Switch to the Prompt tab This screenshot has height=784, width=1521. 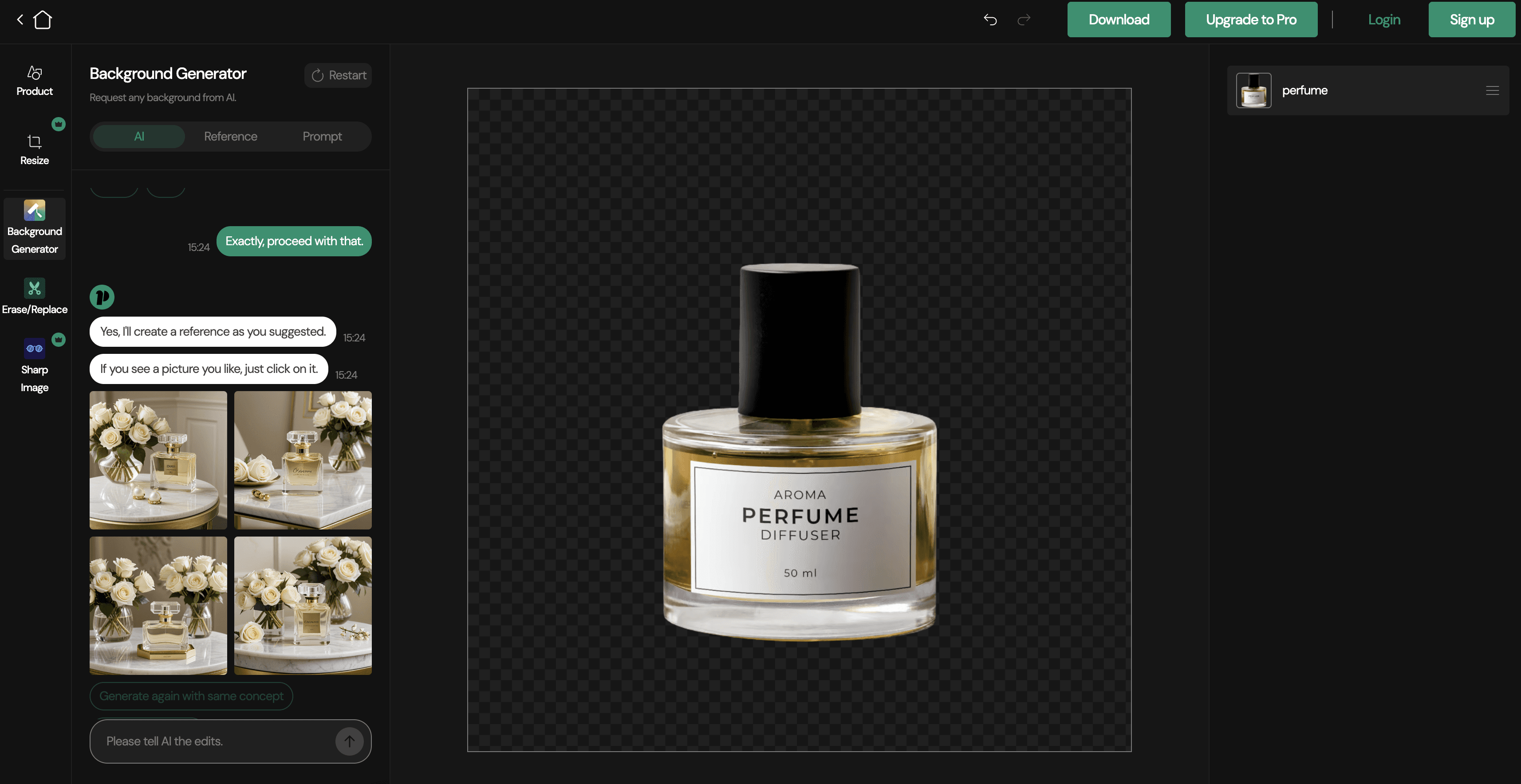tap(322, 136)
